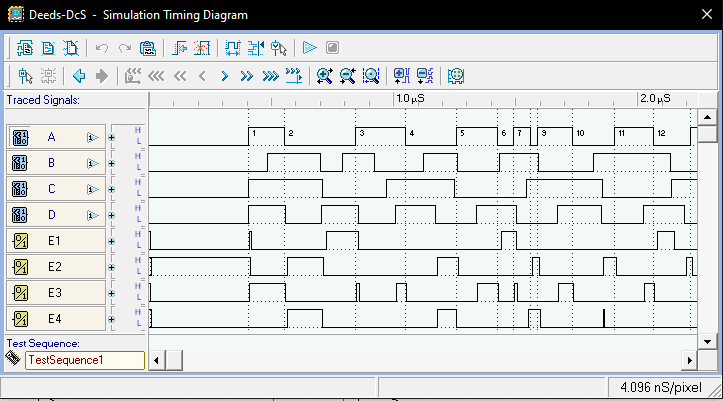Click the Start Simulation play icon
Viewport: 723px width, 401px height.
coord(310,47)
